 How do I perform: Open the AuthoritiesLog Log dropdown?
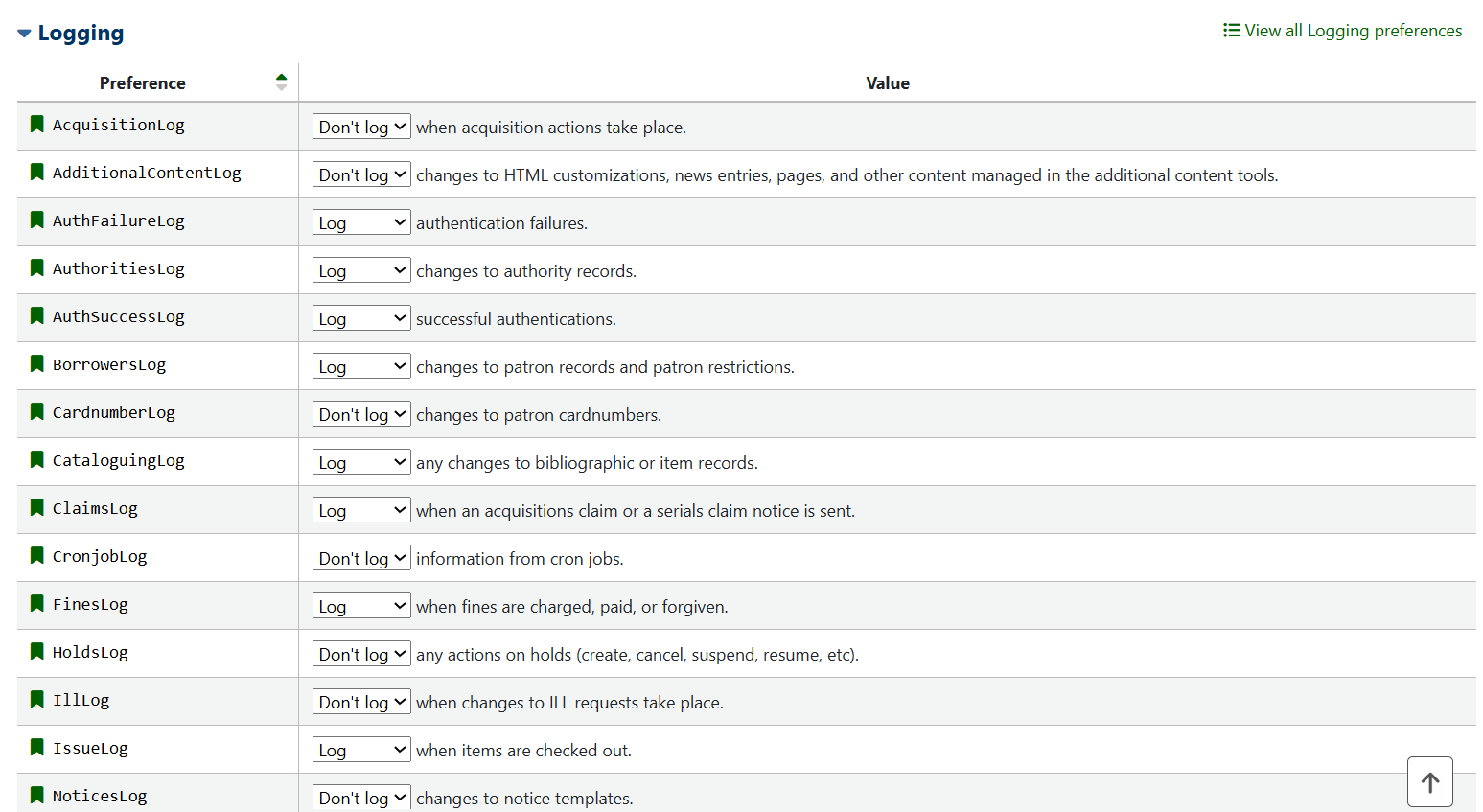coord(361,270)
